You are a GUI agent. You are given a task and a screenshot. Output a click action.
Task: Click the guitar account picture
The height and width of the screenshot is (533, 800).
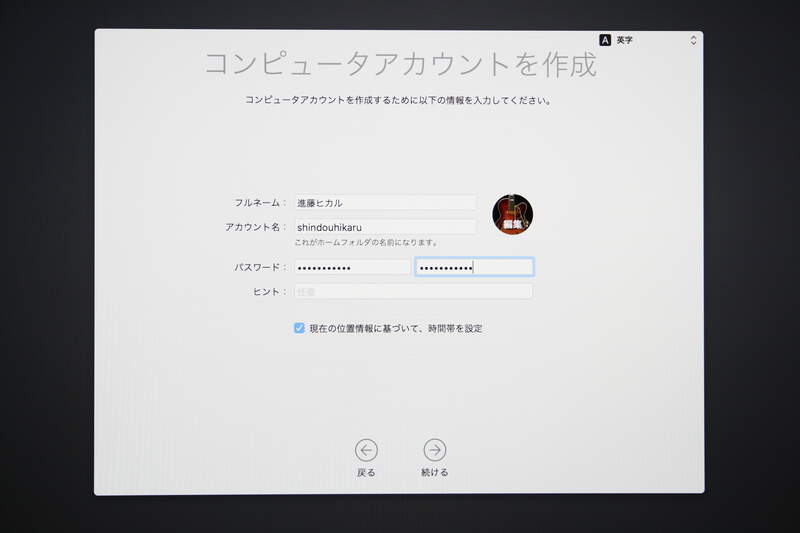[x=512, y=211]
